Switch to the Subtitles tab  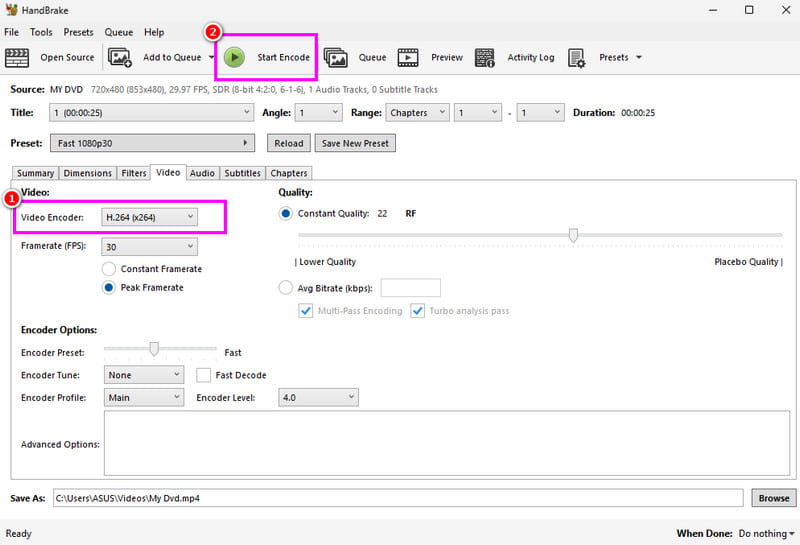(x=242, y=173)
